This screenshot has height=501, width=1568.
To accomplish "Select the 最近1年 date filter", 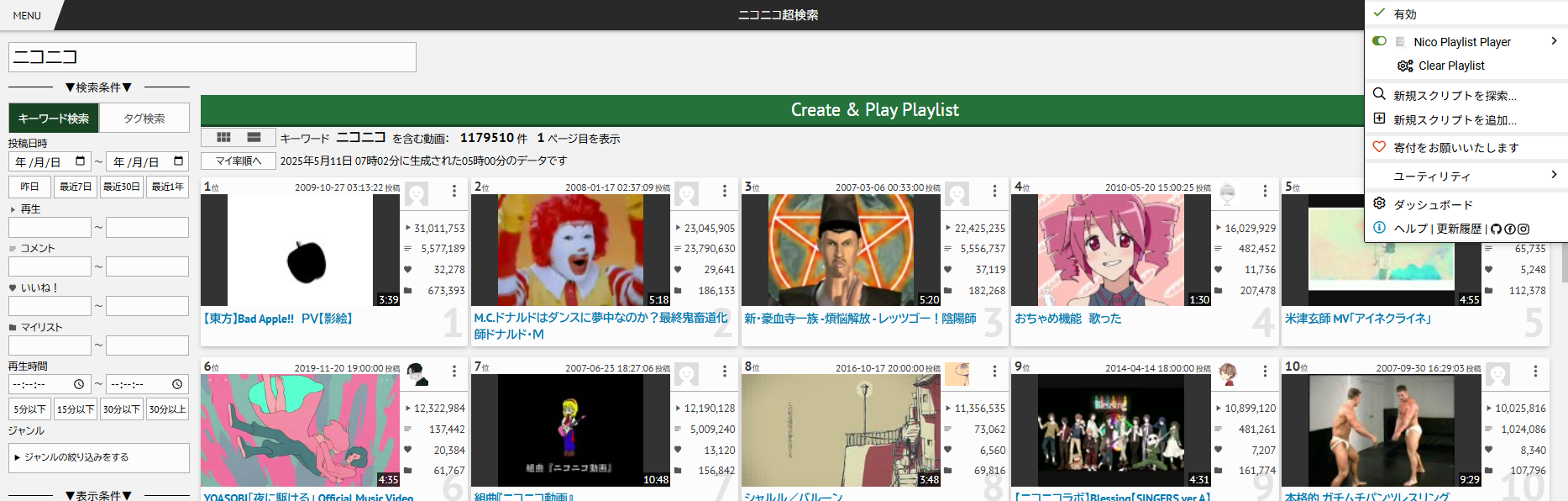I will coord(167,187).
